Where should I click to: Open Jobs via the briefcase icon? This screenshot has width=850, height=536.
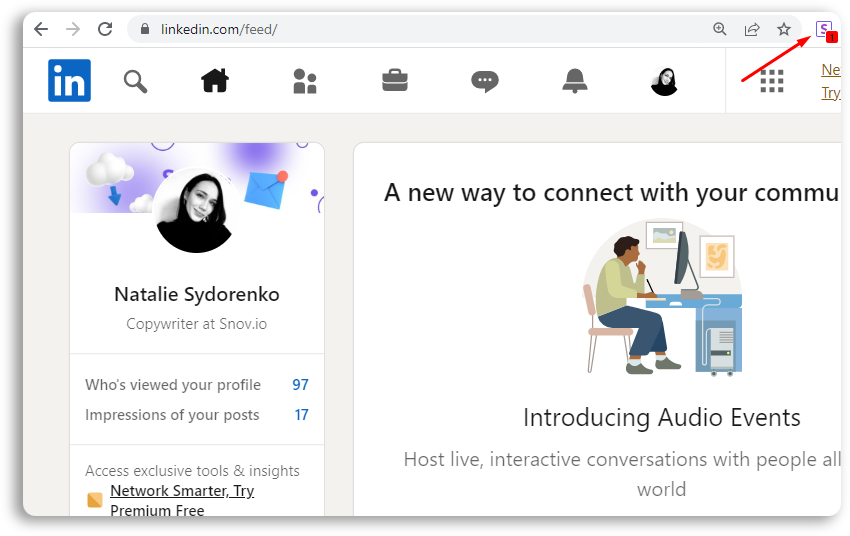pyautogui.click(x=395, y=80)
